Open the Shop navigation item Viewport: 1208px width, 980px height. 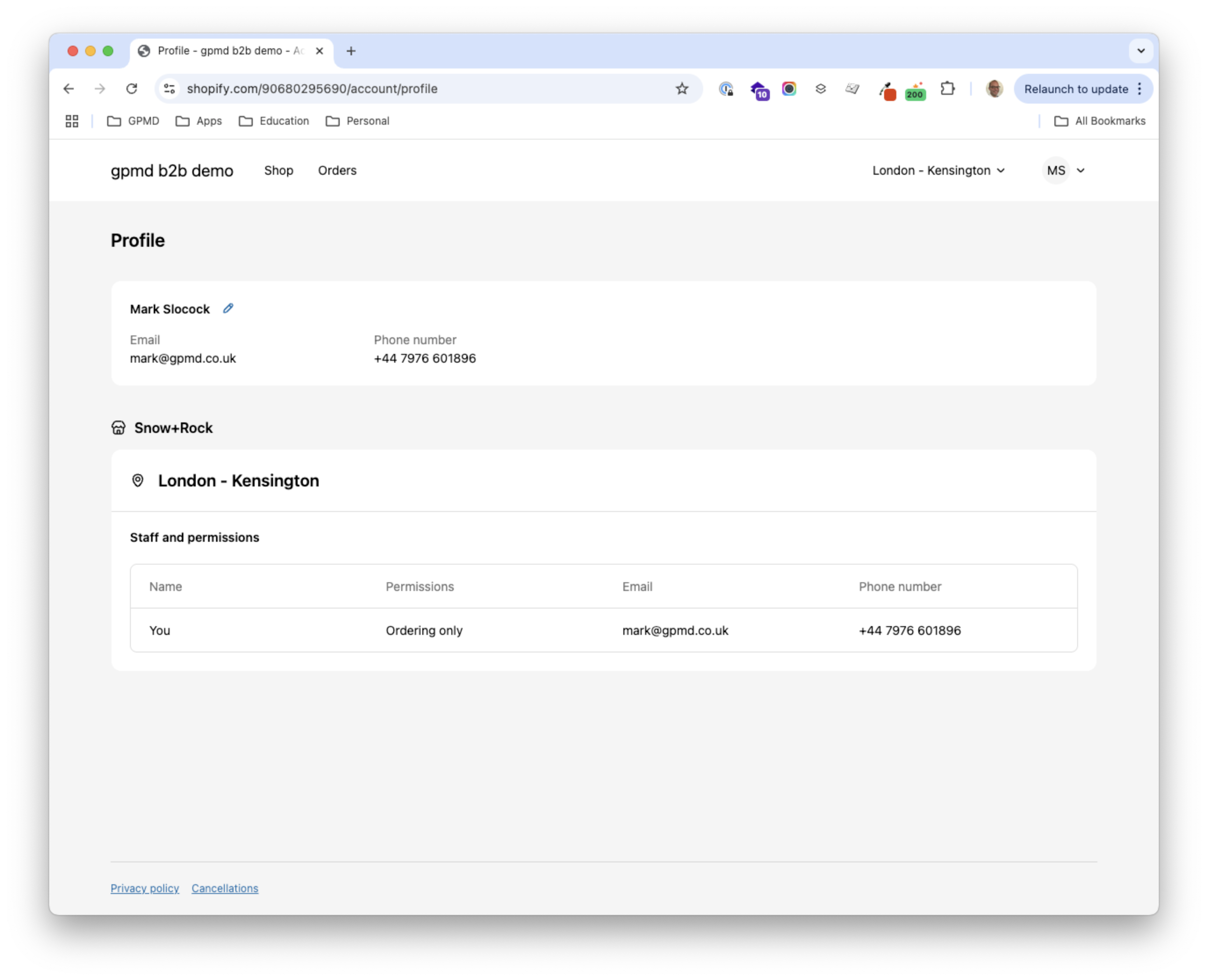click(x=279, y=170)
